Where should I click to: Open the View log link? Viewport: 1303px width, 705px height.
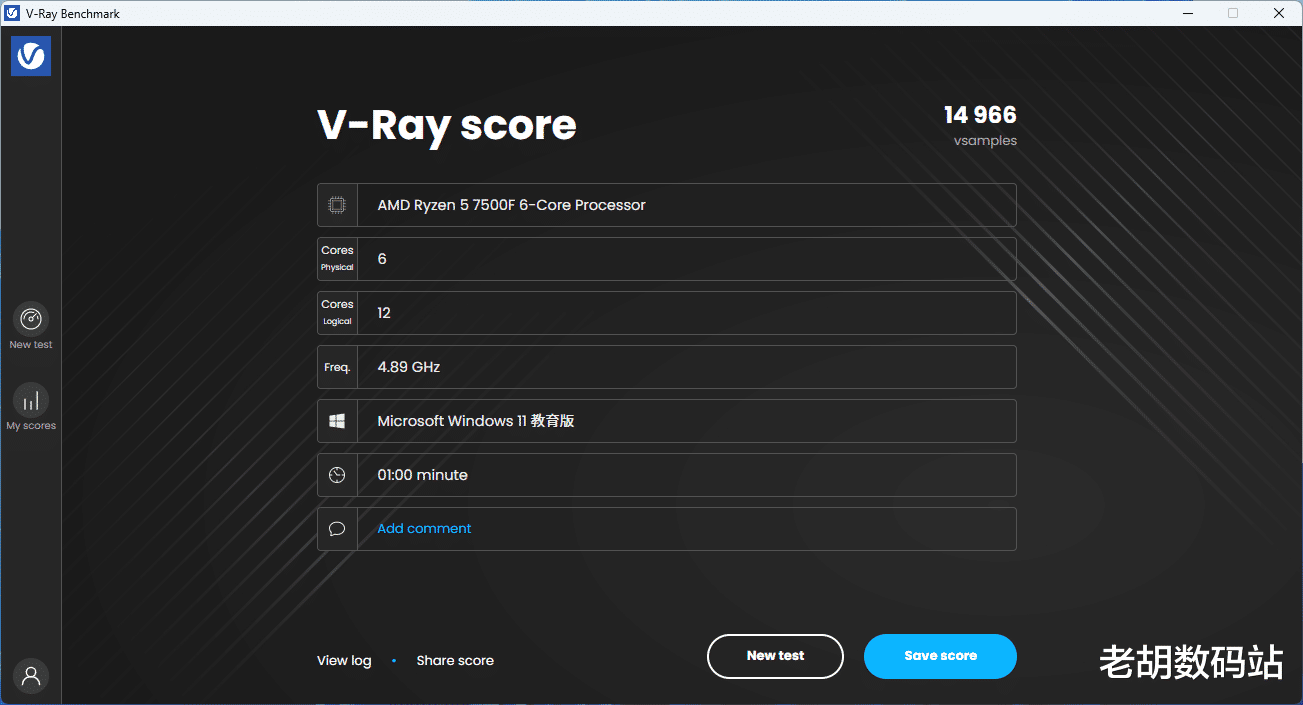point(344,660)
